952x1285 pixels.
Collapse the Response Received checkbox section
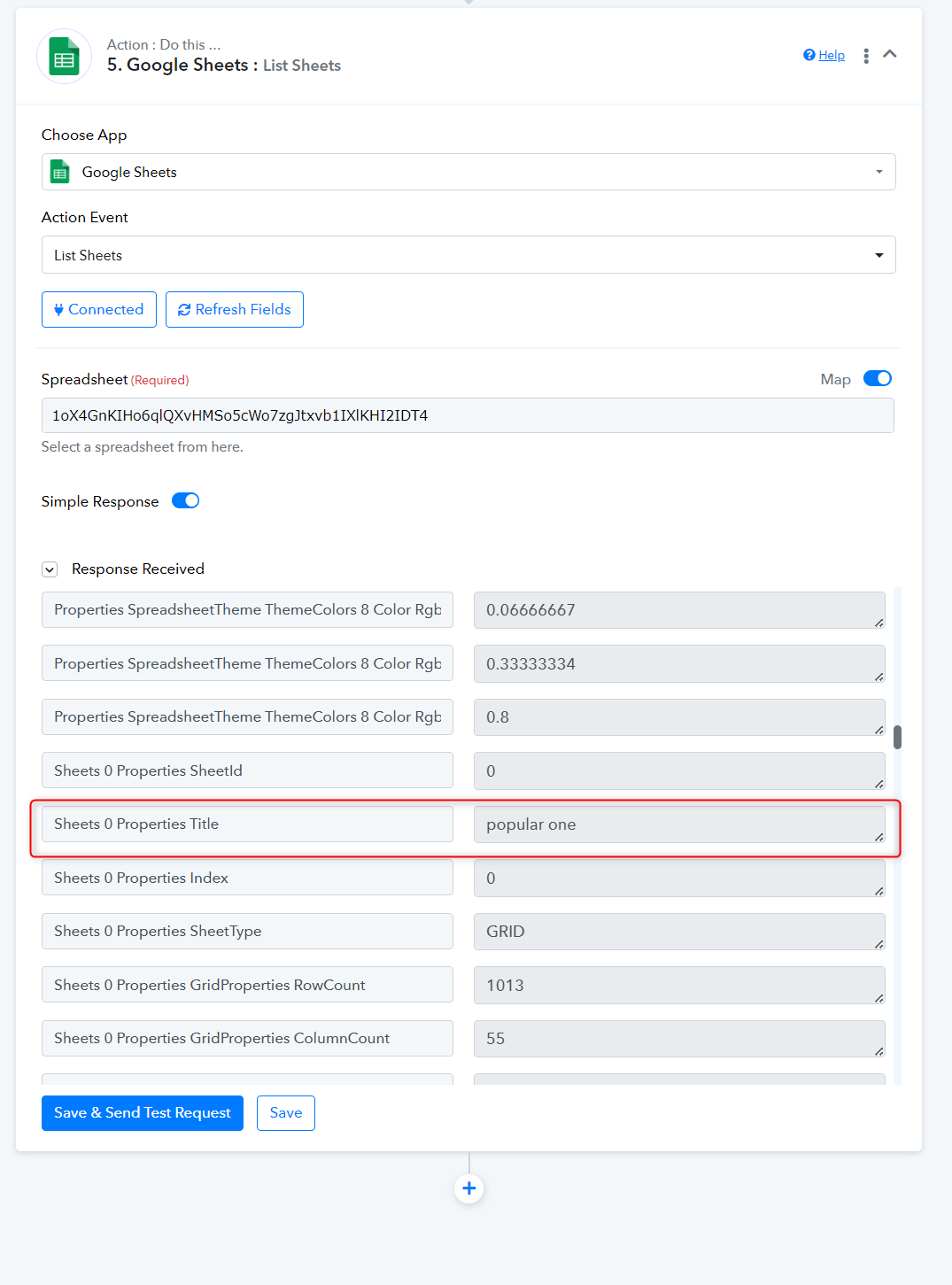click(50, 569)
